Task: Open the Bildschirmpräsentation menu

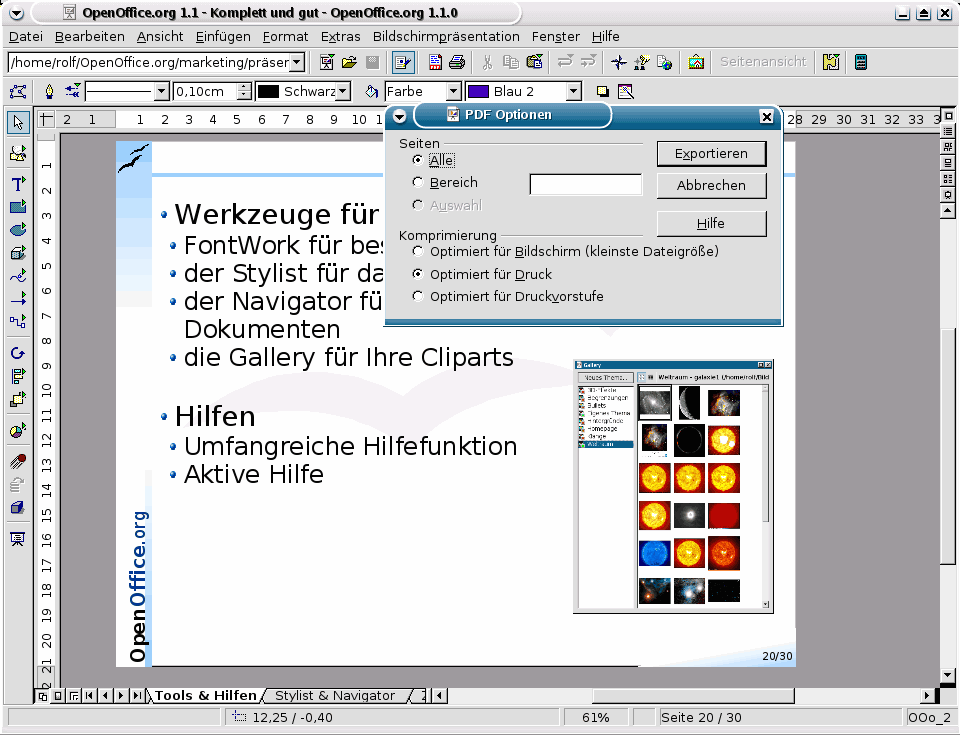Action: coord(446,36)
